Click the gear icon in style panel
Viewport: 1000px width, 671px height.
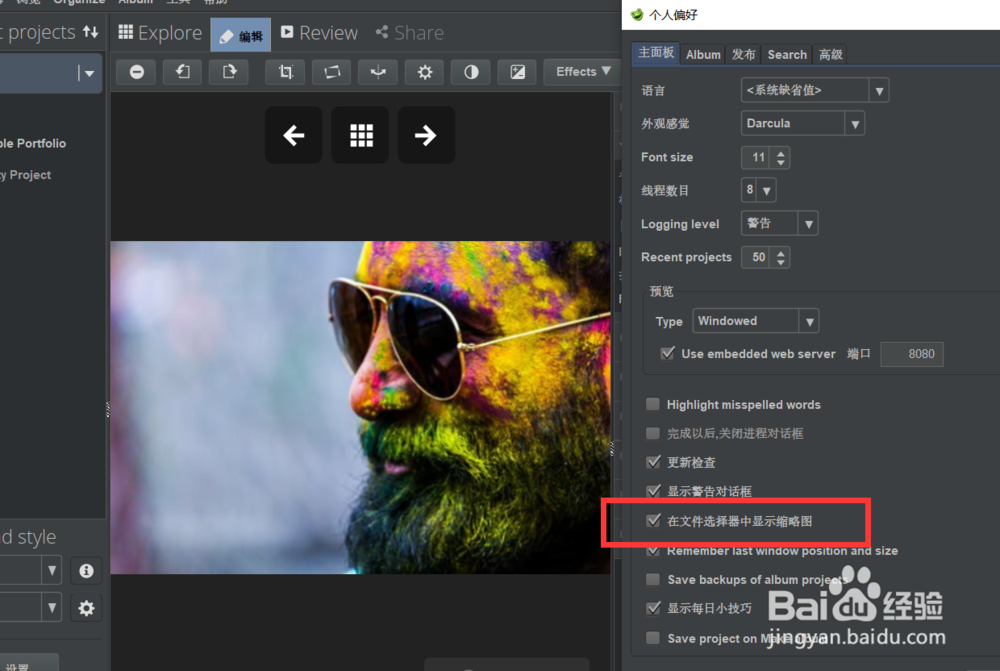[x=86, y=608]
